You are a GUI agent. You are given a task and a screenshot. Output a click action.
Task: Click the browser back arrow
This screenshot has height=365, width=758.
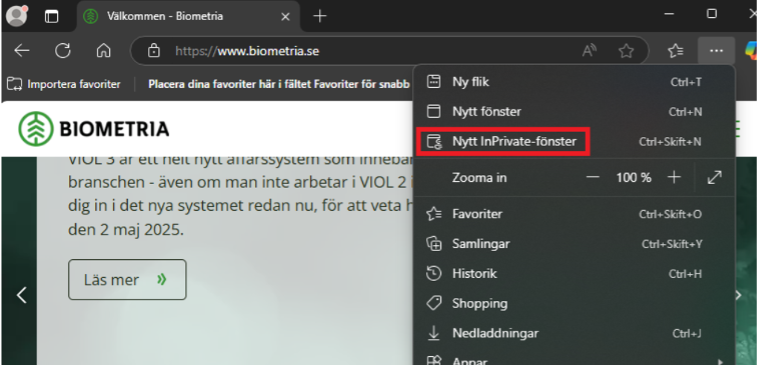(22, 50)
